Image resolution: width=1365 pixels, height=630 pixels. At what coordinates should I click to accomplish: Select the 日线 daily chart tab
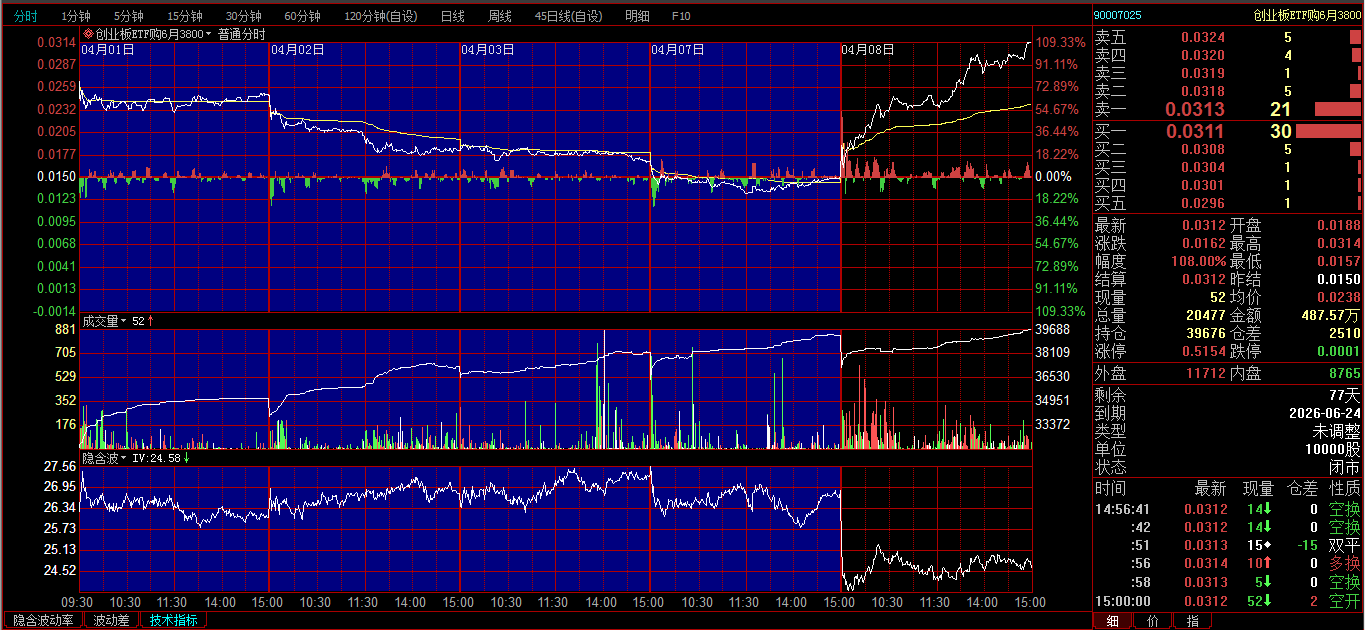point(453,16)
